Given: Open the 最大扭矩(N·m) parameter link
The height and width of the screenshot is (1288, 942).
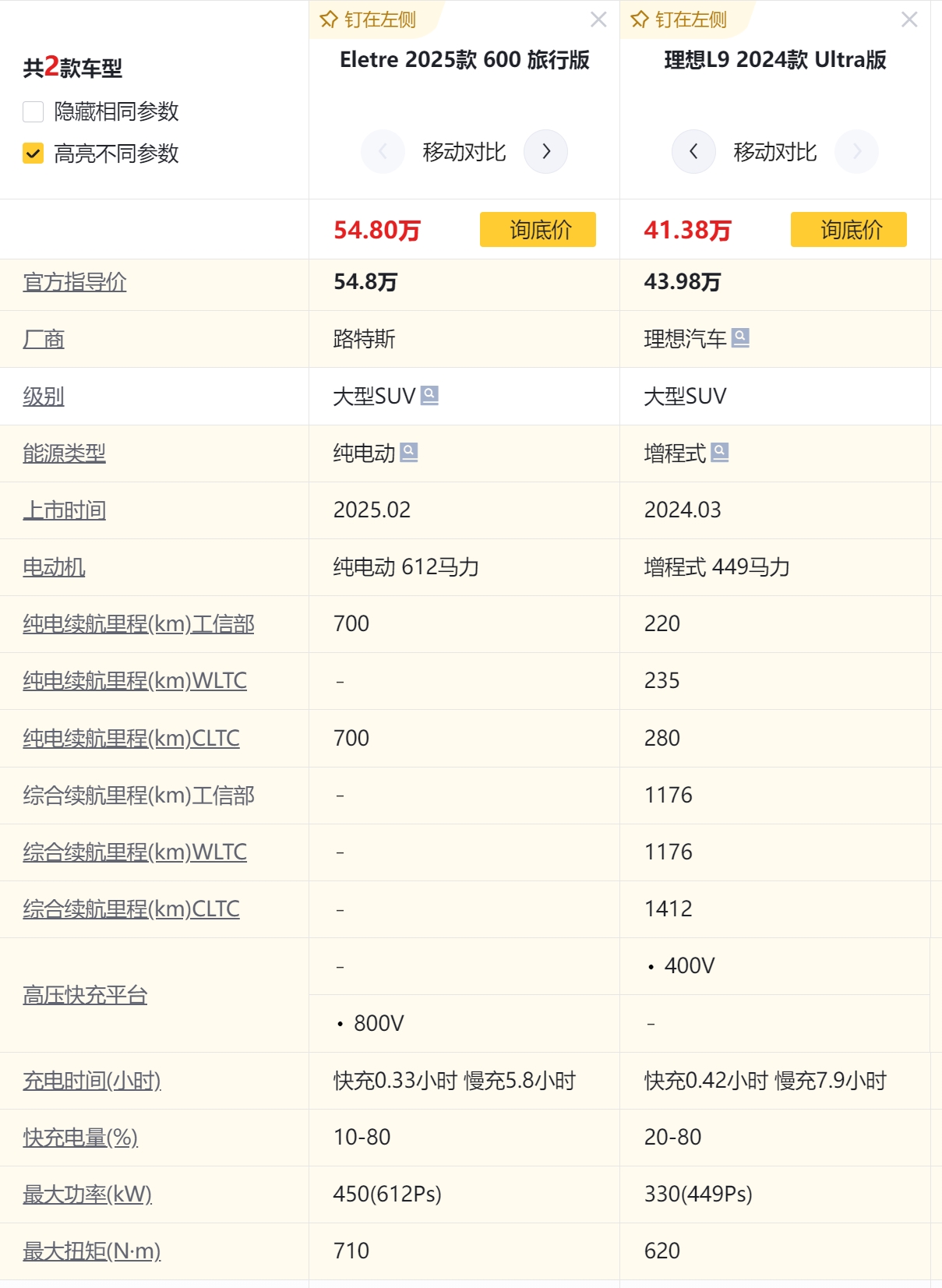Looking at the screenshot, I should click(x=92, y=1251).
